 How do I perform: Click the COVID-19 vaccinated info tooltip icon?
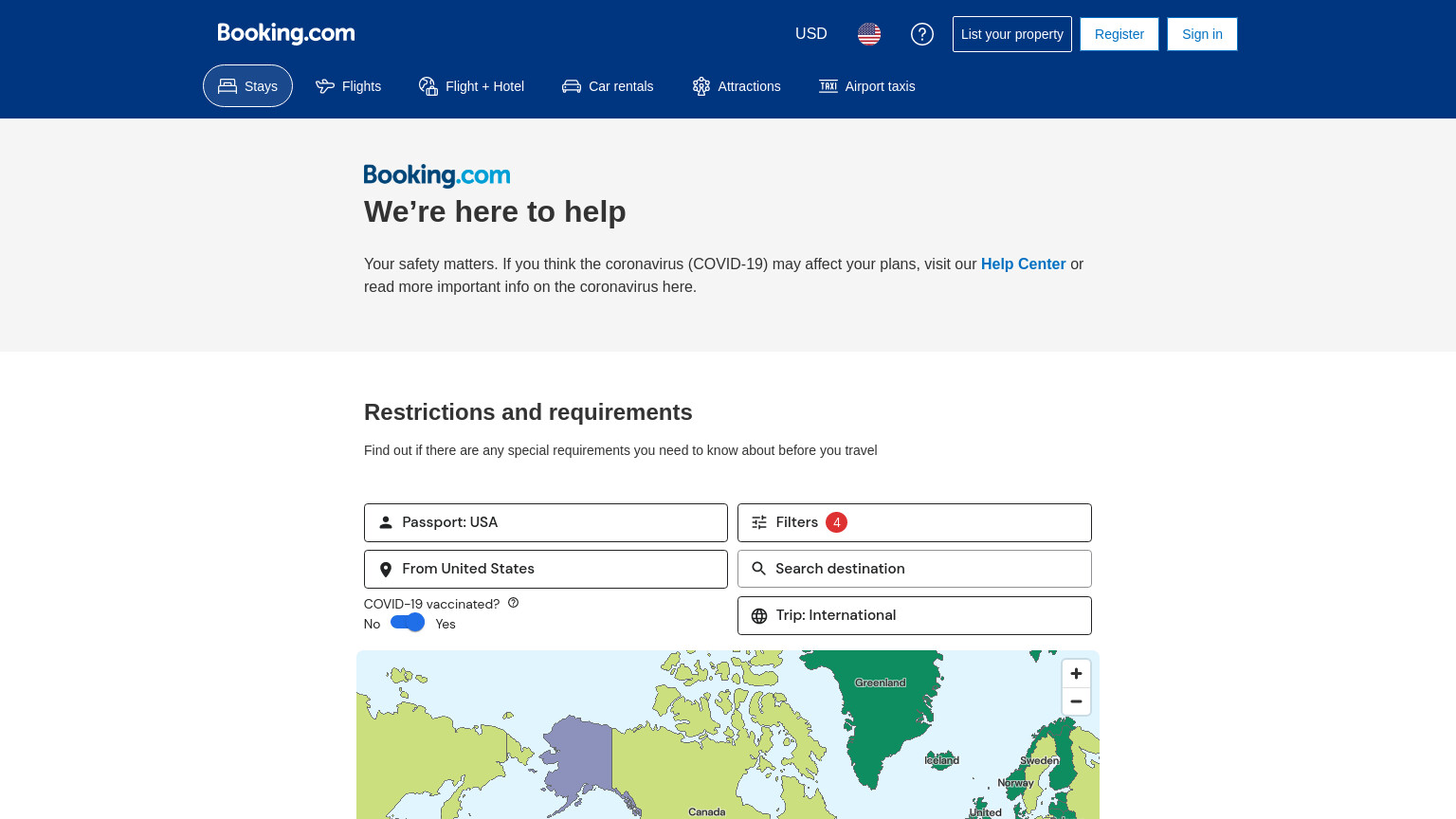513,603
